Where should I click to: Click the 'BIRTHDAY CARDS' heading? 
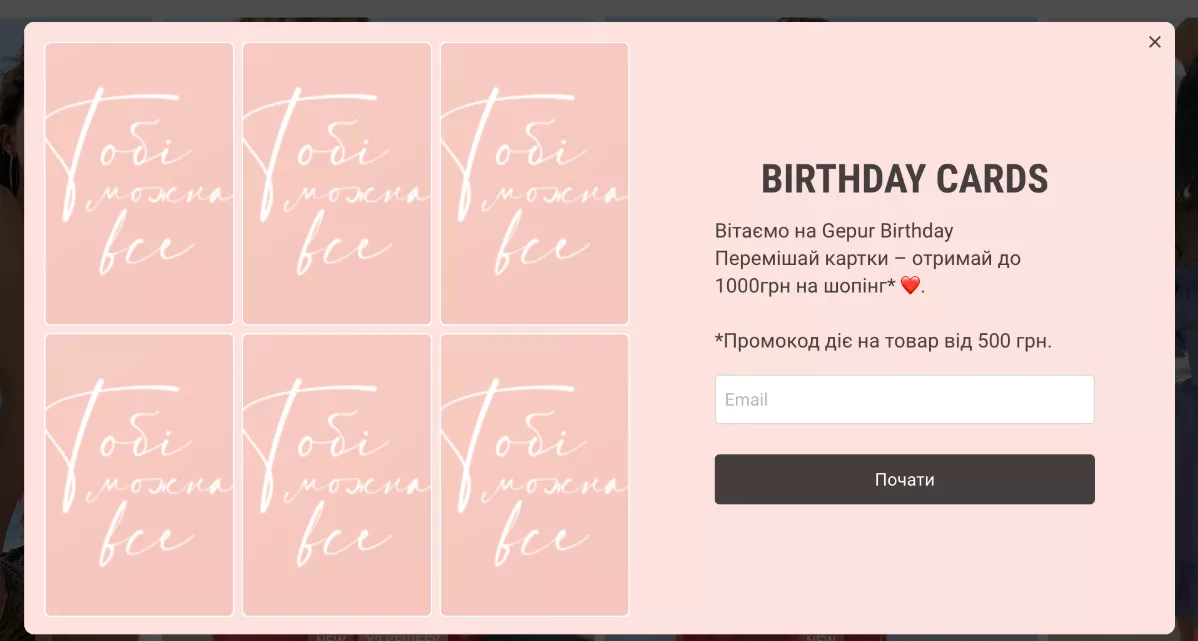905,180
